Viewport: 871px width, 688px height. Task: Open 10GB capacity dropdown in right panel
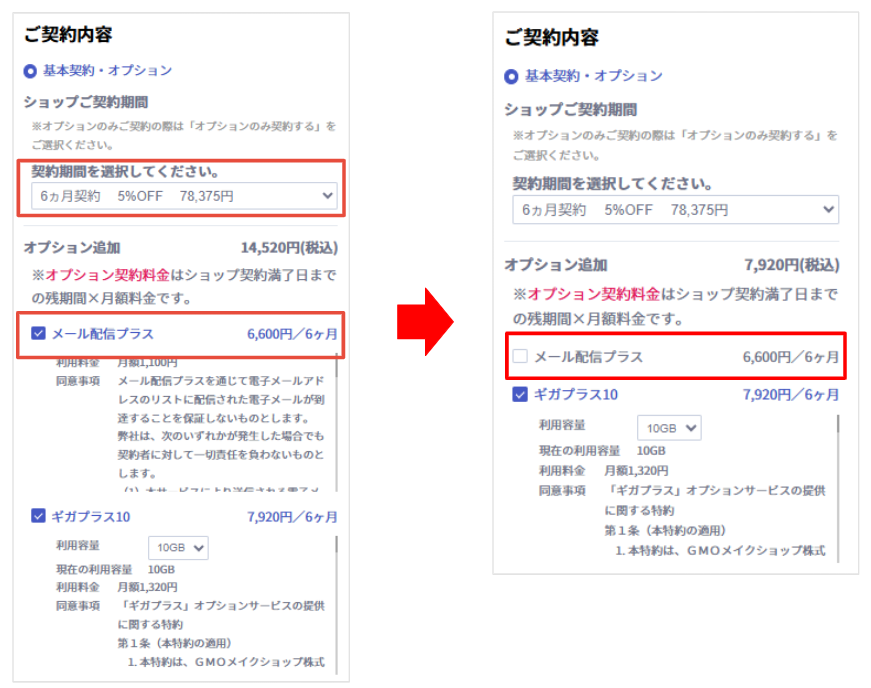pos(669,428)
